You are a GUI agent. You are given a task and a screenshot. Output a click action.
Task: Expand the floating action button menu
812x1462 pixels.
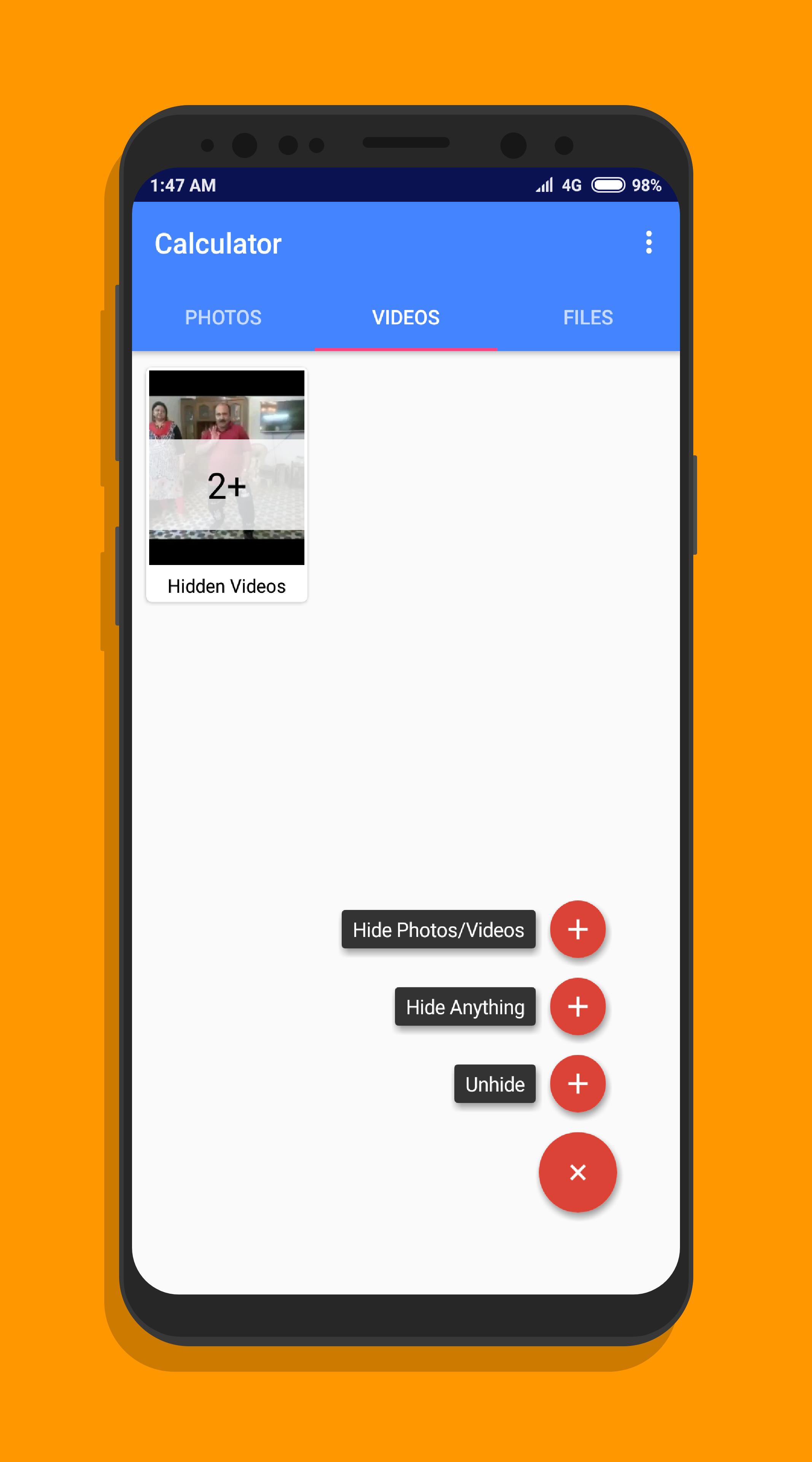(x=579, y=1171)
